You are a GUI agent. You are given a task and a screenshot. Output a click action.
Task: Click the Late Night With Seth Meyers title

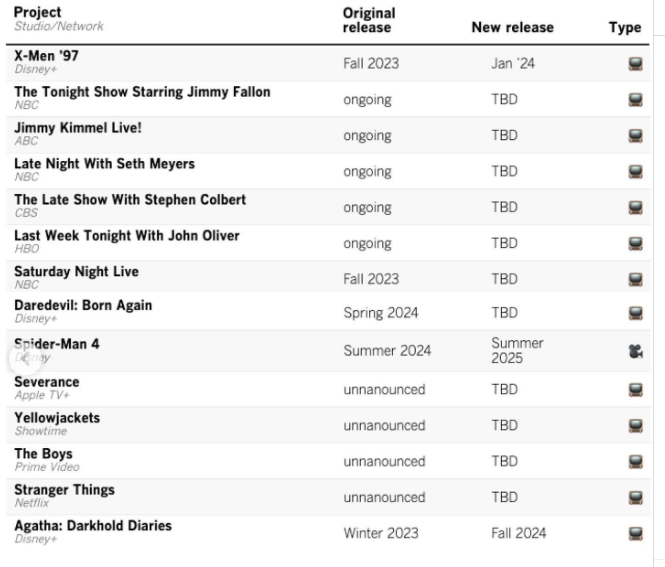(x=104, y=164)
